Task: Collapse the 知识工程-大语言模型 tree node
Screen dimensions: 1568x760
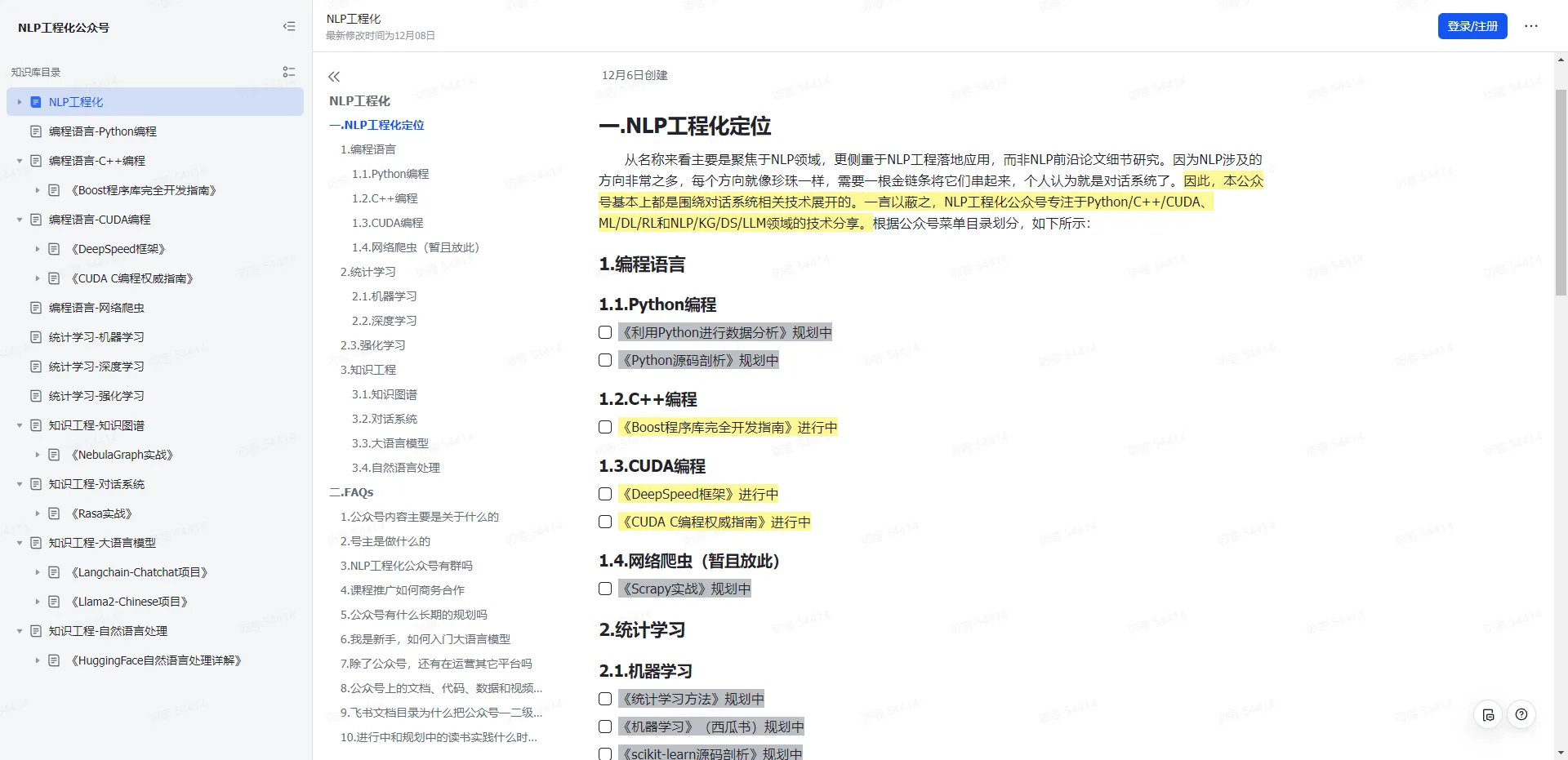Action: (x=20, y=543)
